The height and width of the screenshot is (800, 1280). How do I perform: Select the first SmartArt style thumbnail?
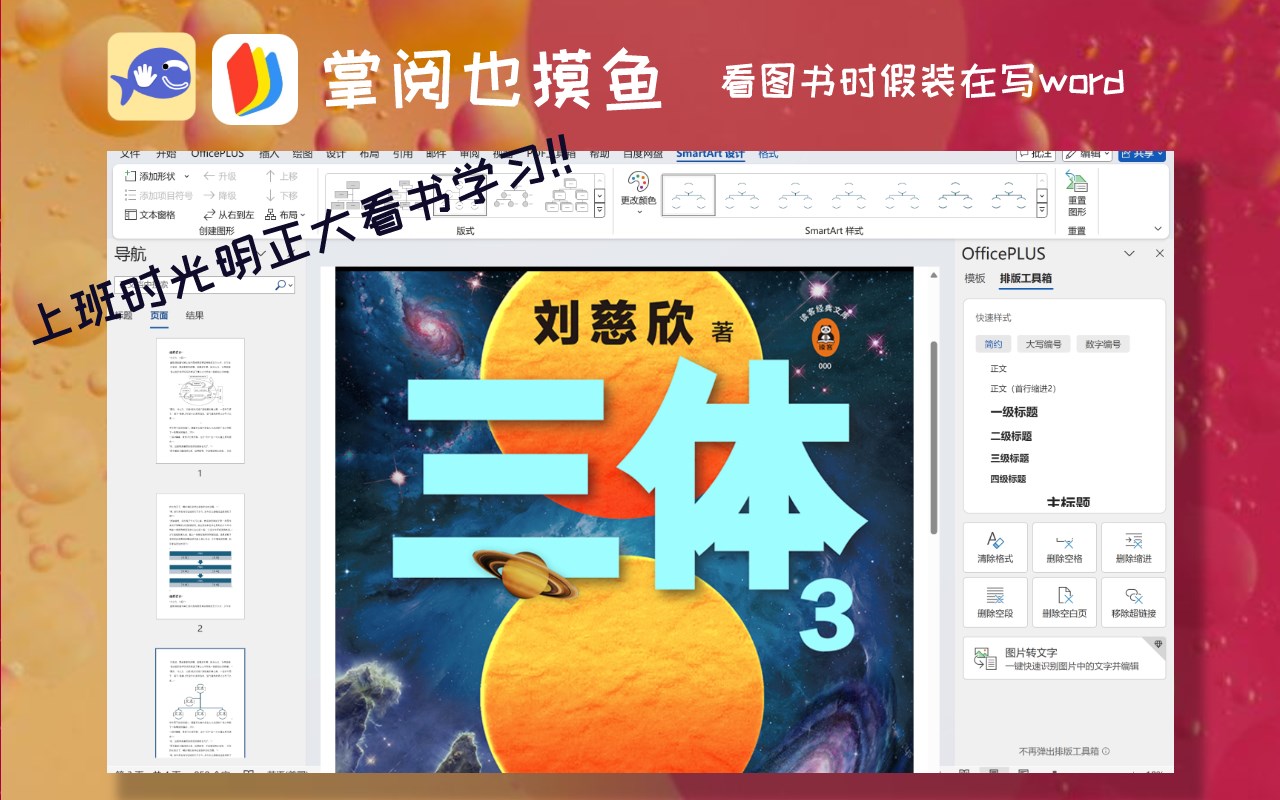(x=689, y=195)
